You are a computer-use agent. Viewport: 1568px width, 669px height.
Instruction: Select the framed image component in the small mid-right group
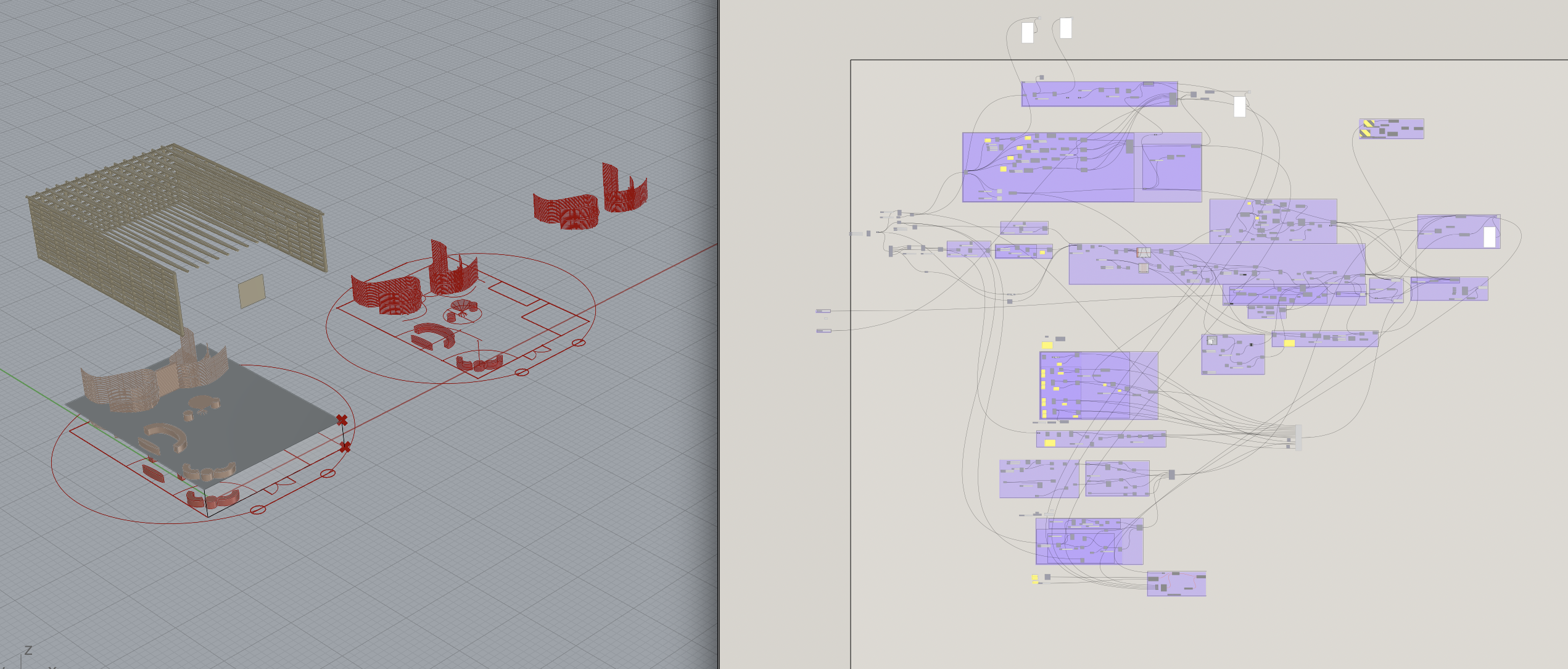click(x=1211, y=341)
